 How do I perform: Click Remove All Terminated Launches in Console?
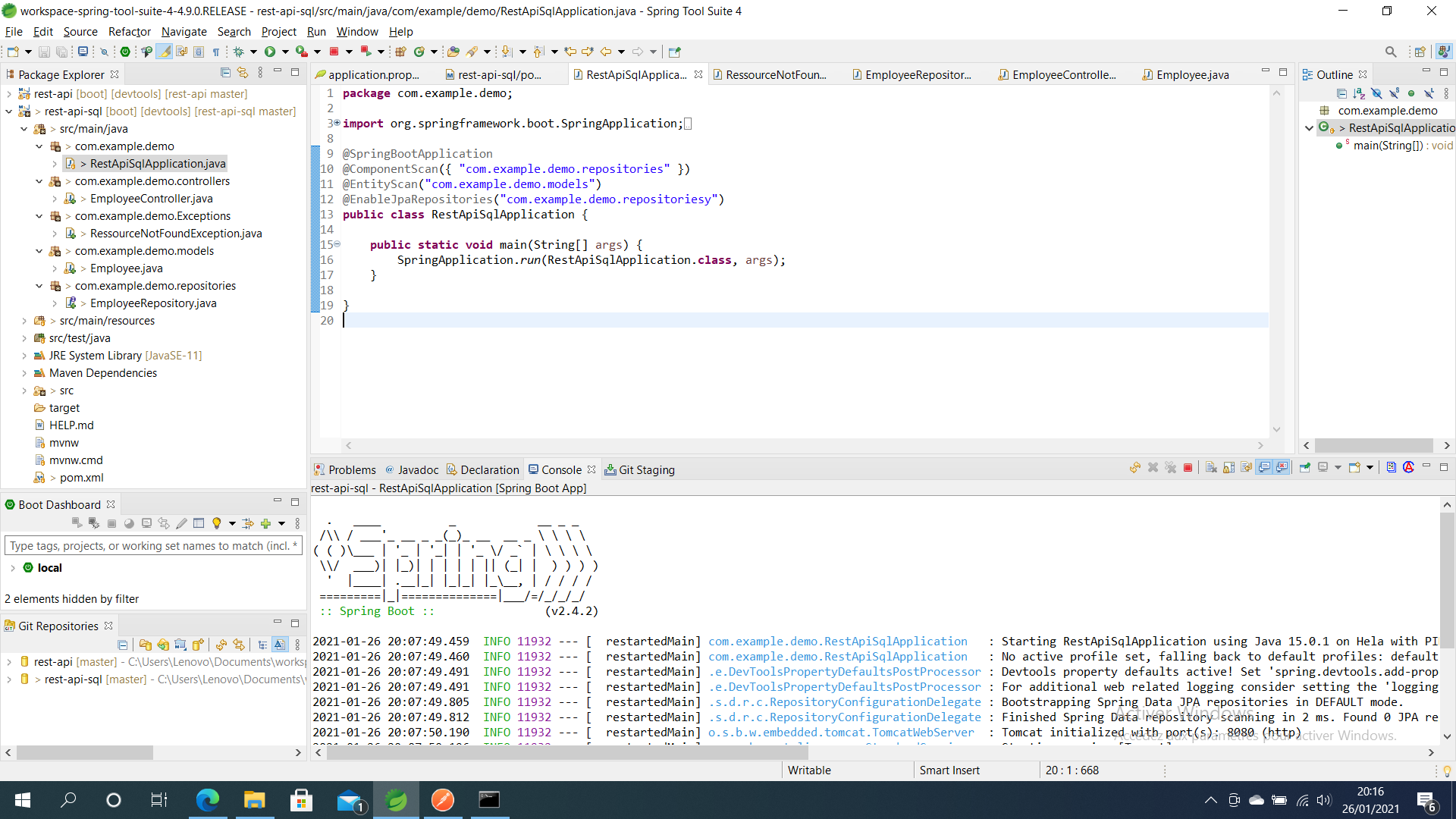click(1170, 467)
